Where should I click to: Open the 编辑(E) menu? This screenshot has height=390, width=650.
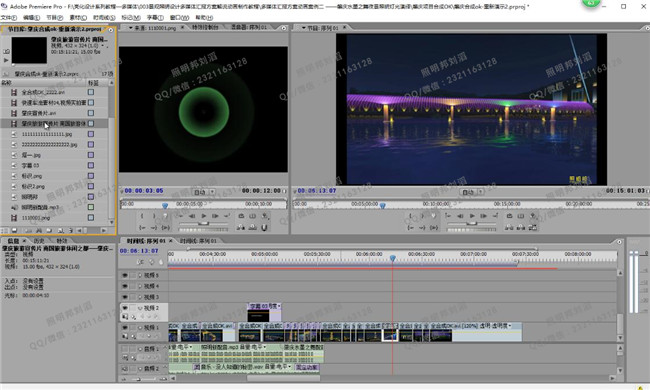(32, 17)
